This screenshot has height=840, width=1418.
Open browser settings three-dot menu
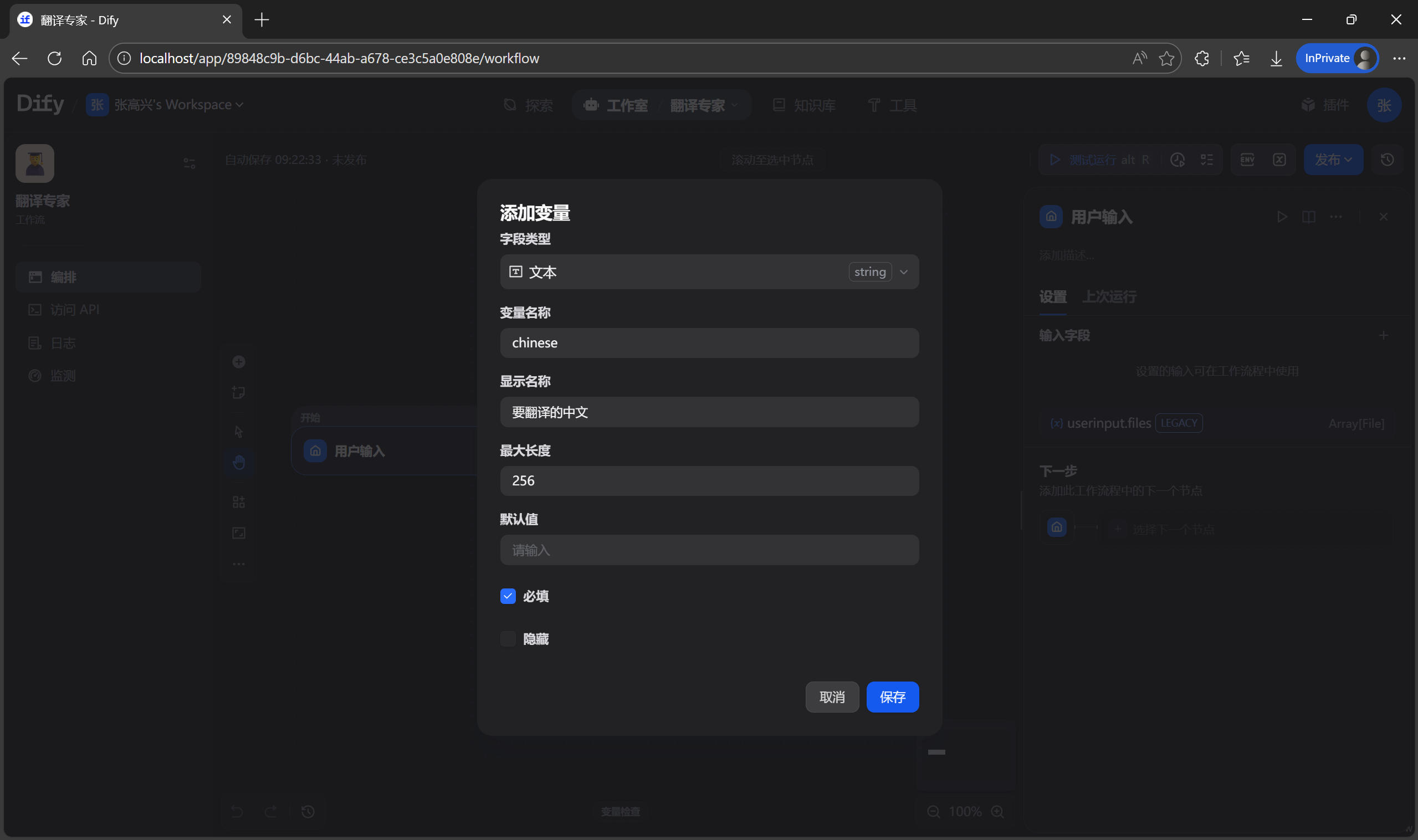pyautogui.click(x=1399, y=58)
